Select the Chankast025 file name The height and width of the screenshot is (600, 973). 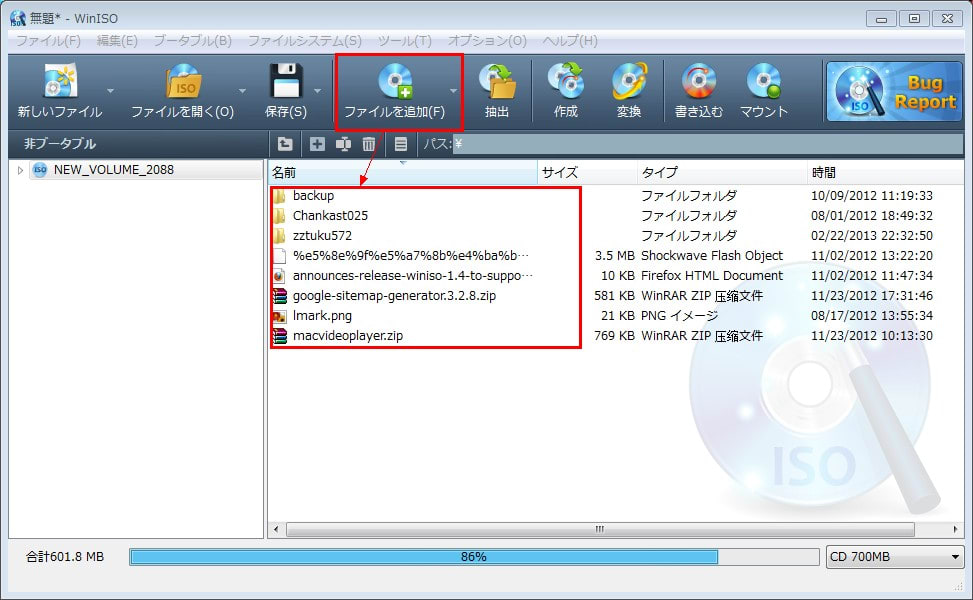pyautogui.click(x=330, y=216)
